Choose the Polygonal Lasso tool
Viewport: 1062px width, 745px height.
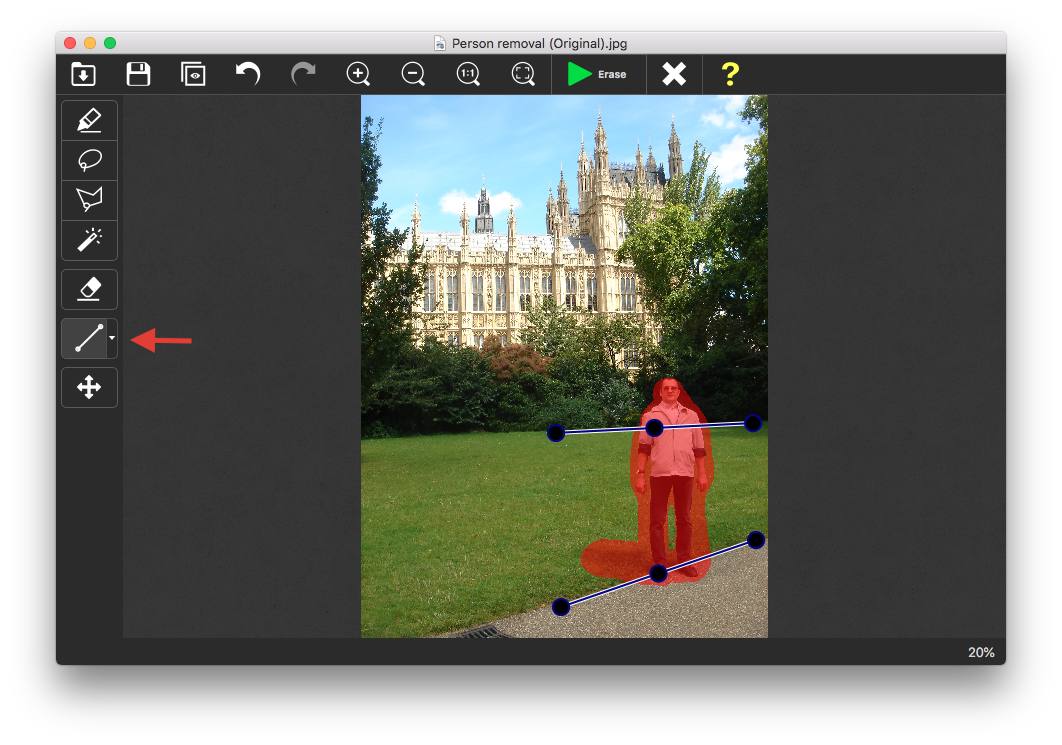pos(89,200)
